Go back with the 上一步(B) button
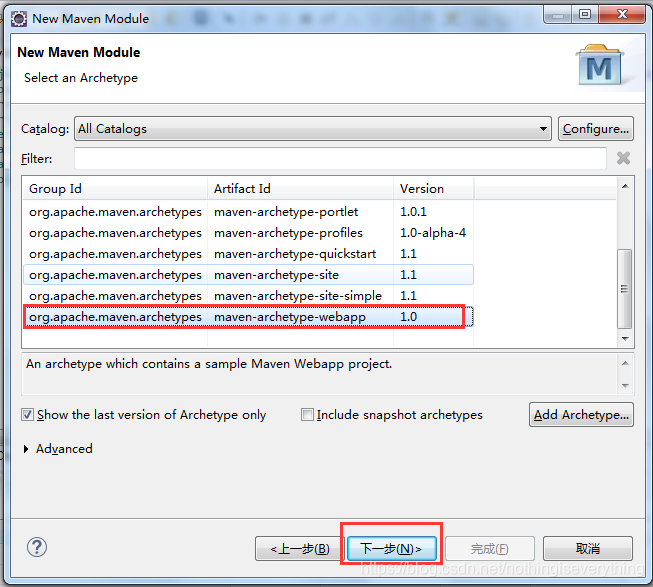 [300, 549]
